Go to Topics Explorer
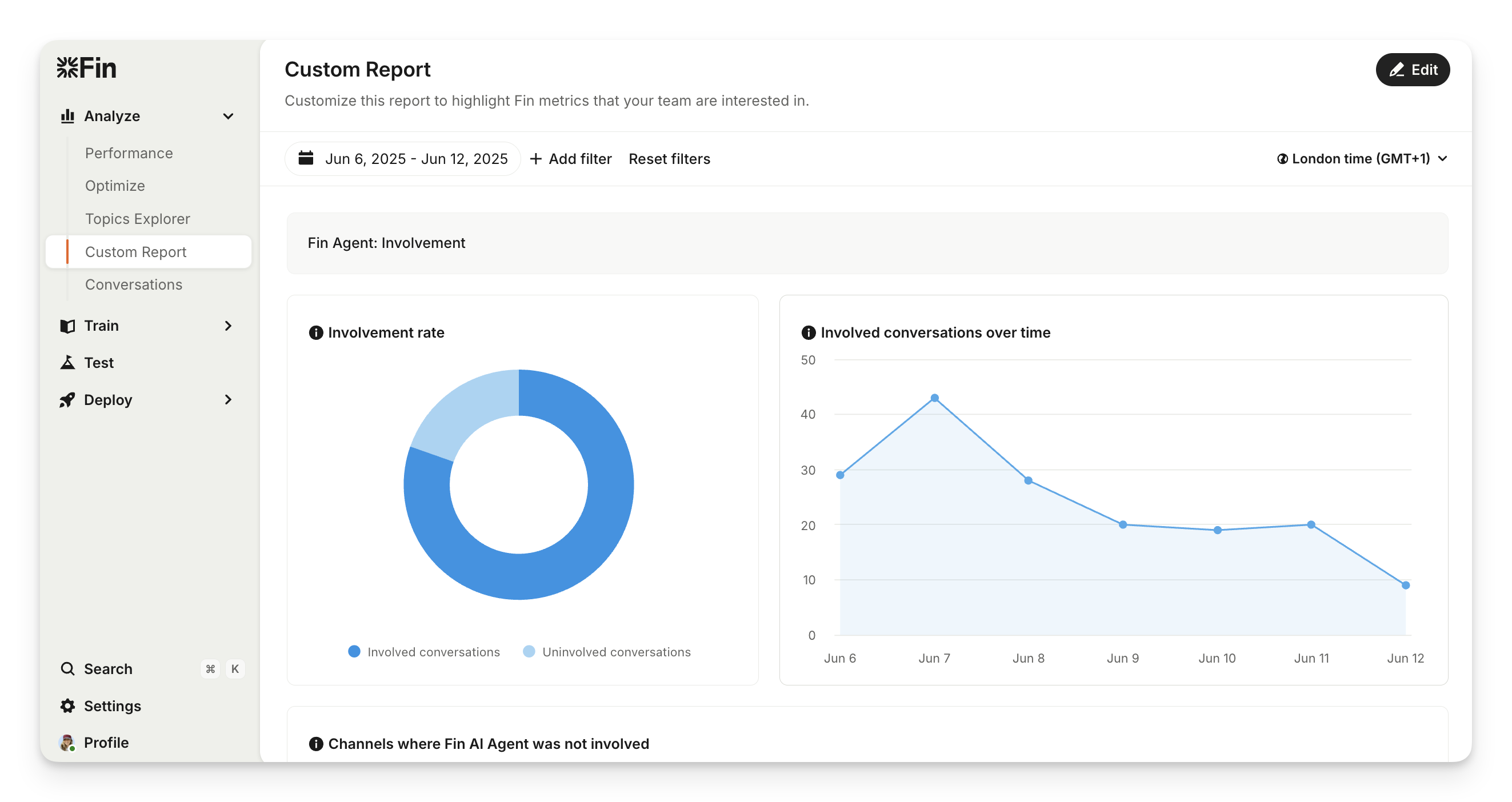Screen dimensions: 1512x802 (x=137, y=219)
